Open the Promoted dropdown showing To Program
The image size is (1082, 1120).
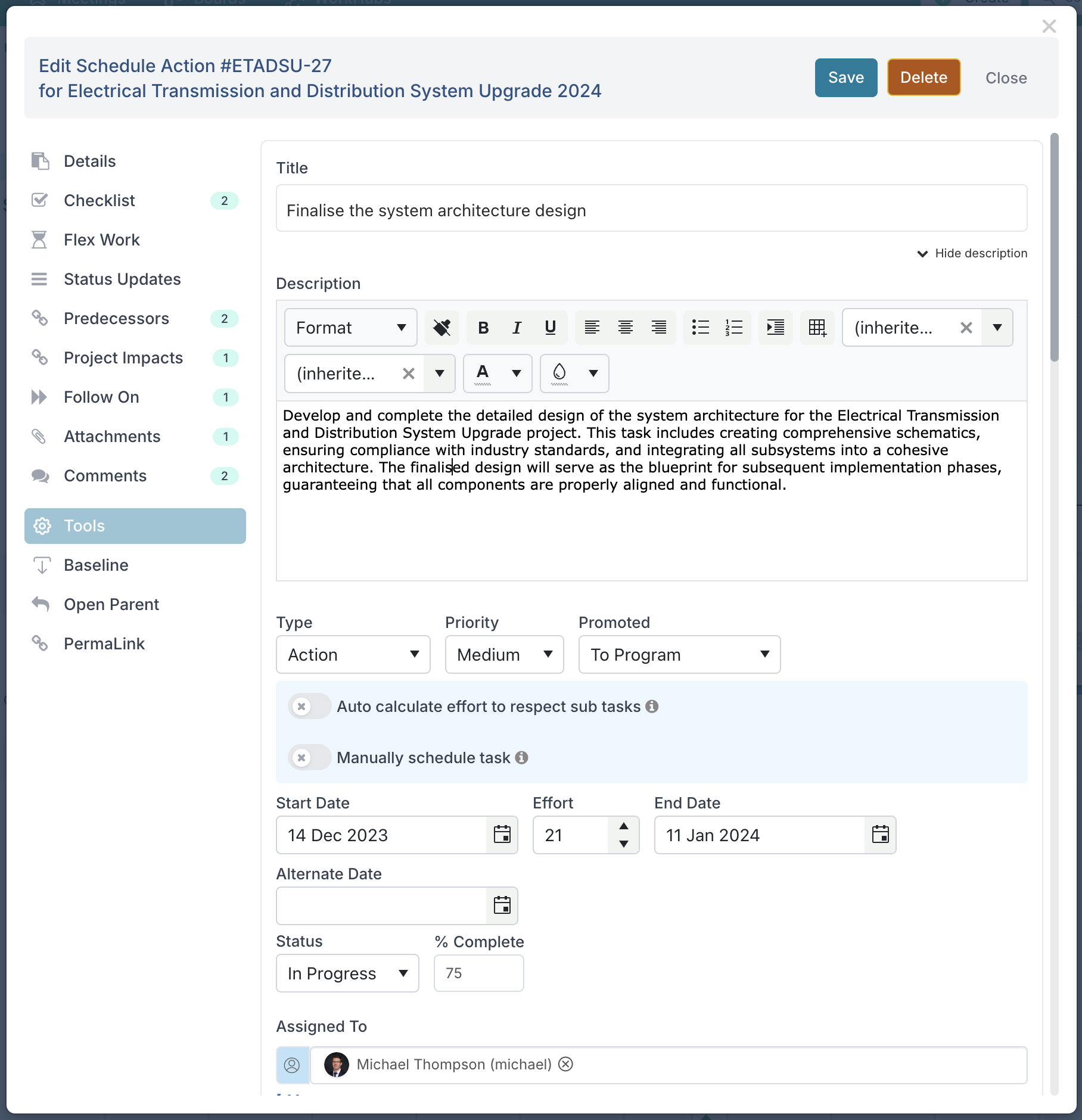coord(679,654)
